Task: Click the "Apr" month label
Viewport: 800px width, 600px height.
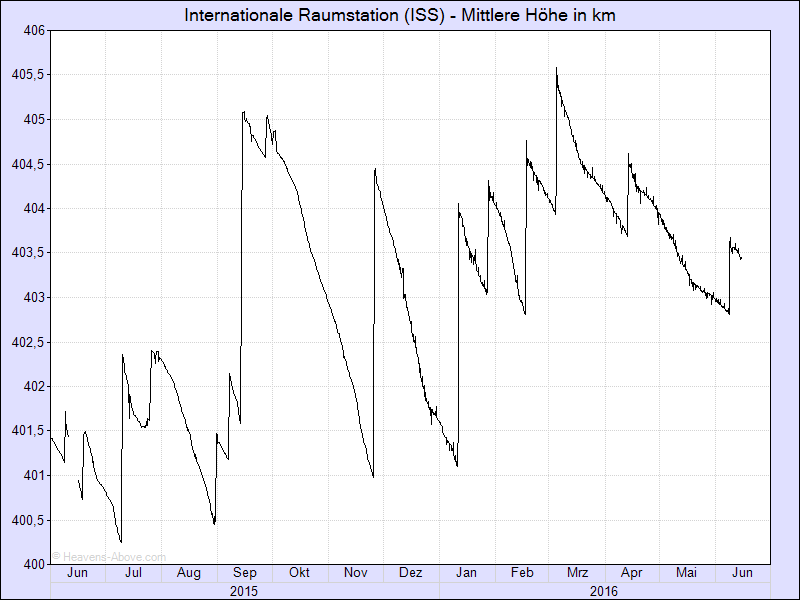Action: pos(632,573)
